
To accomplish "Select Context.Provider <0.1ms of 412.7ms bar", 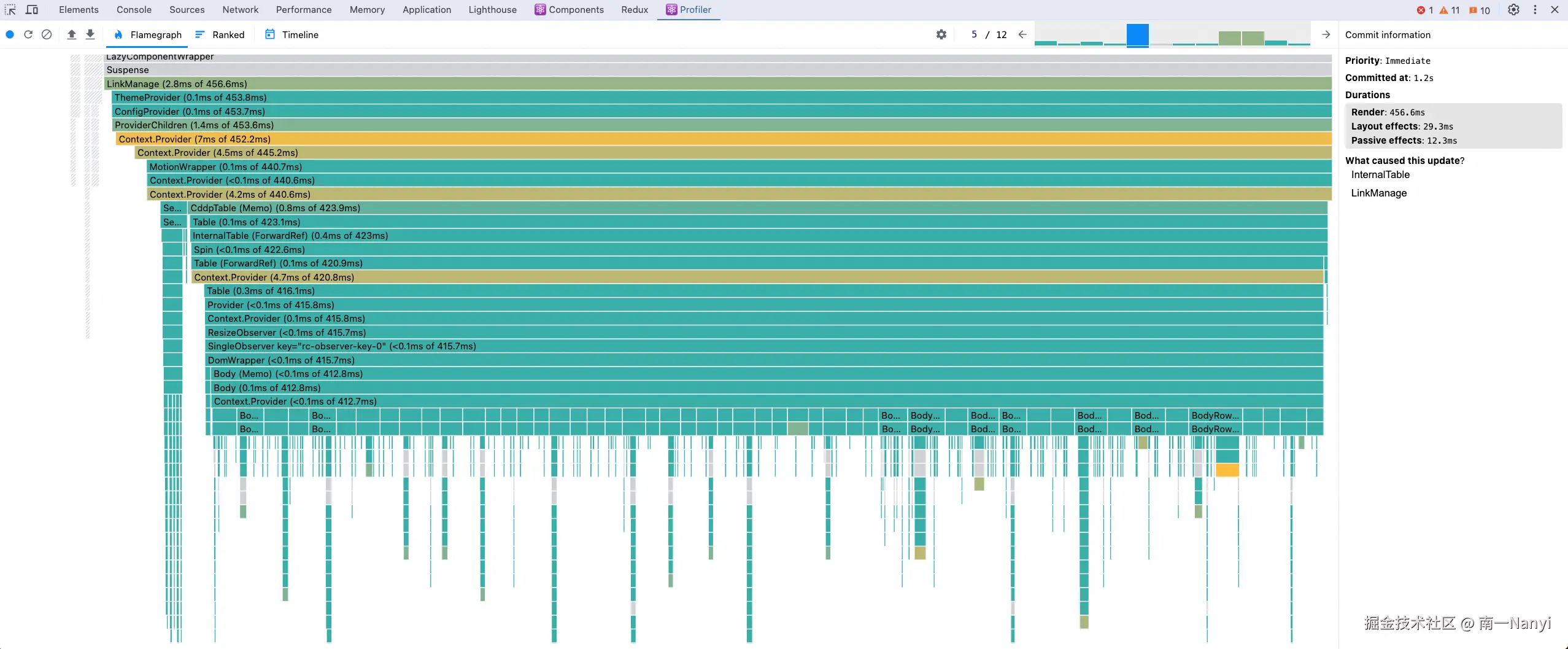I will point(767,402).
